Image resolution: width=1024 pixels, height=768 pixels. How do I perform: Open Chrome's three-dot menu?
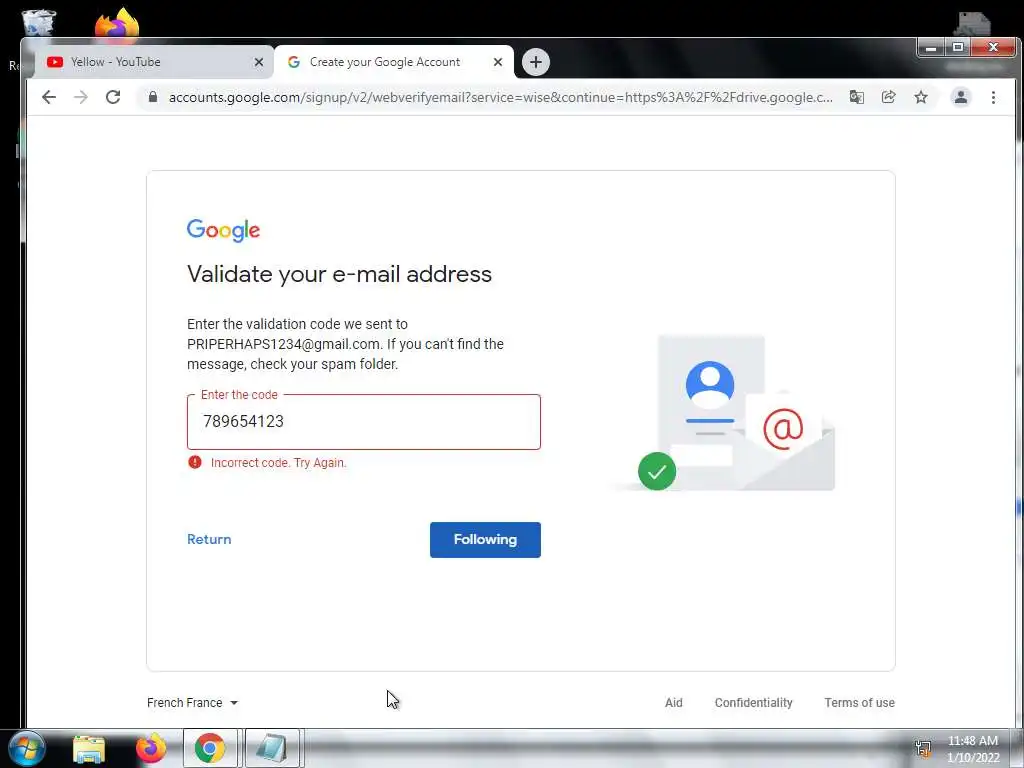point(993,97)
